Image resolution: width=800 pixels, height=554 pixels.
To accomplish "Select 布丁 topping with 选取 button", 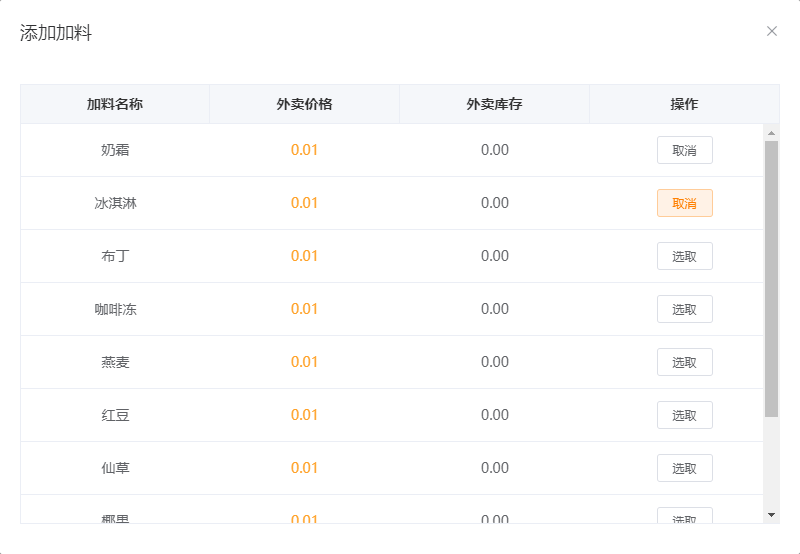I will (684, 256).
